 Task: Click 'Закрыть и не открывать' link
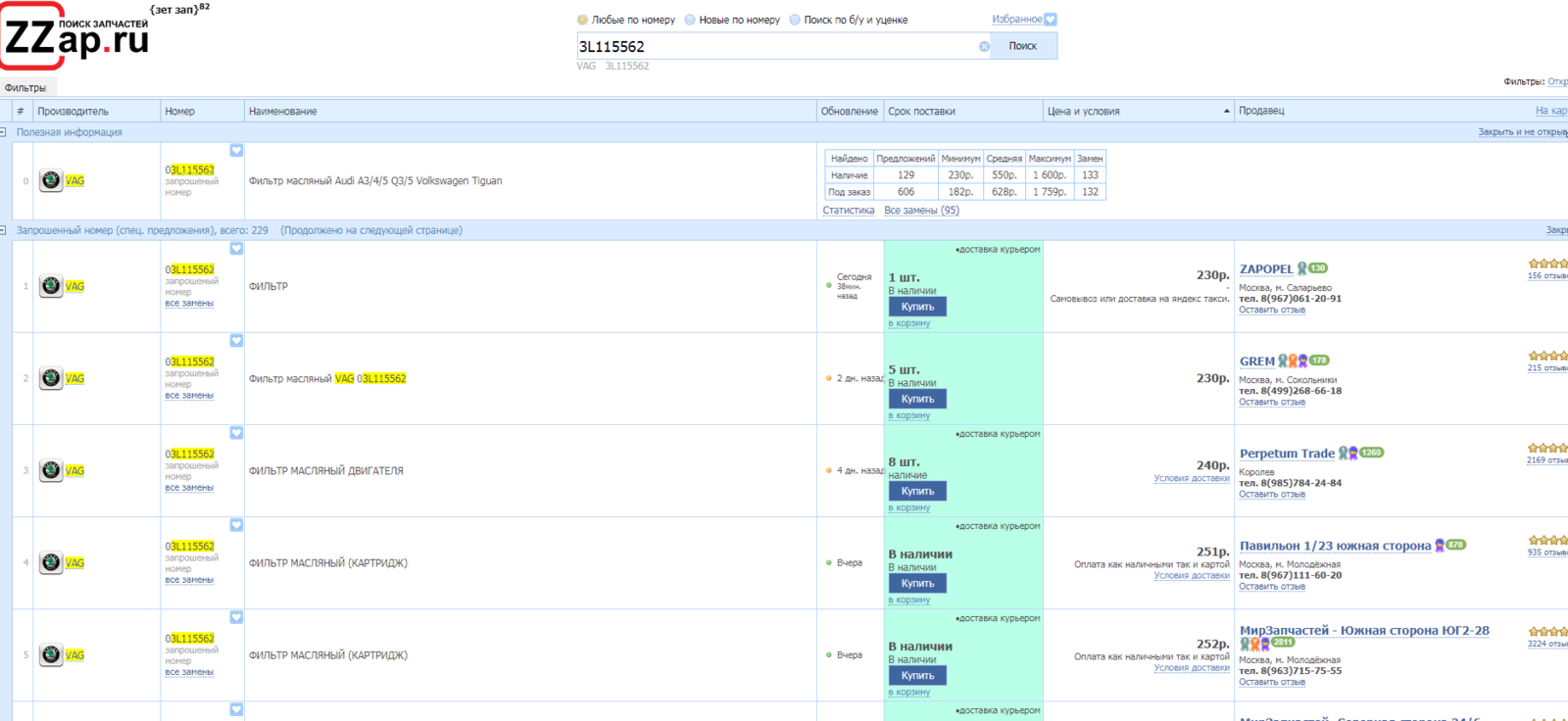coord(1523,132)
